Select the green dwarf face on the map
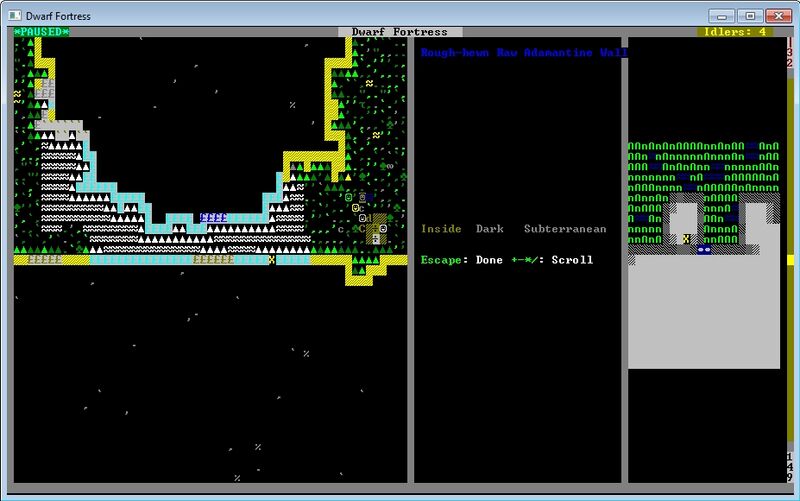Image resolution: width=800 pixels, height=501 pixels. click(348, 197)
